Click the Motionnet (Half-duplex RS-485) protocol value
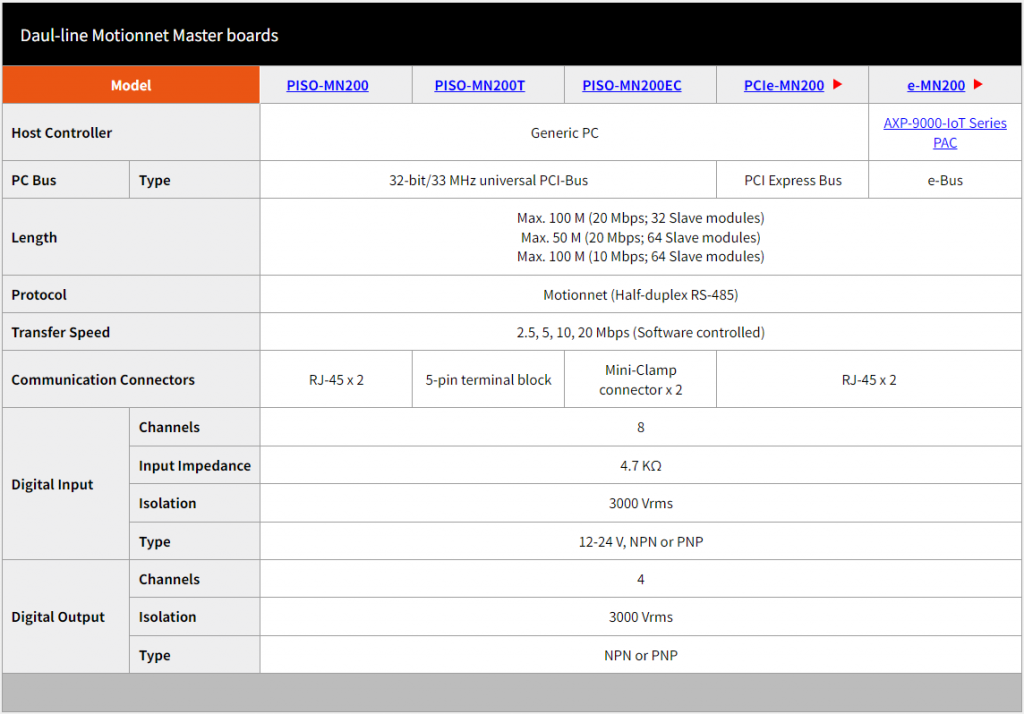The image size is (1024, 714). click(x=640, y=295)
